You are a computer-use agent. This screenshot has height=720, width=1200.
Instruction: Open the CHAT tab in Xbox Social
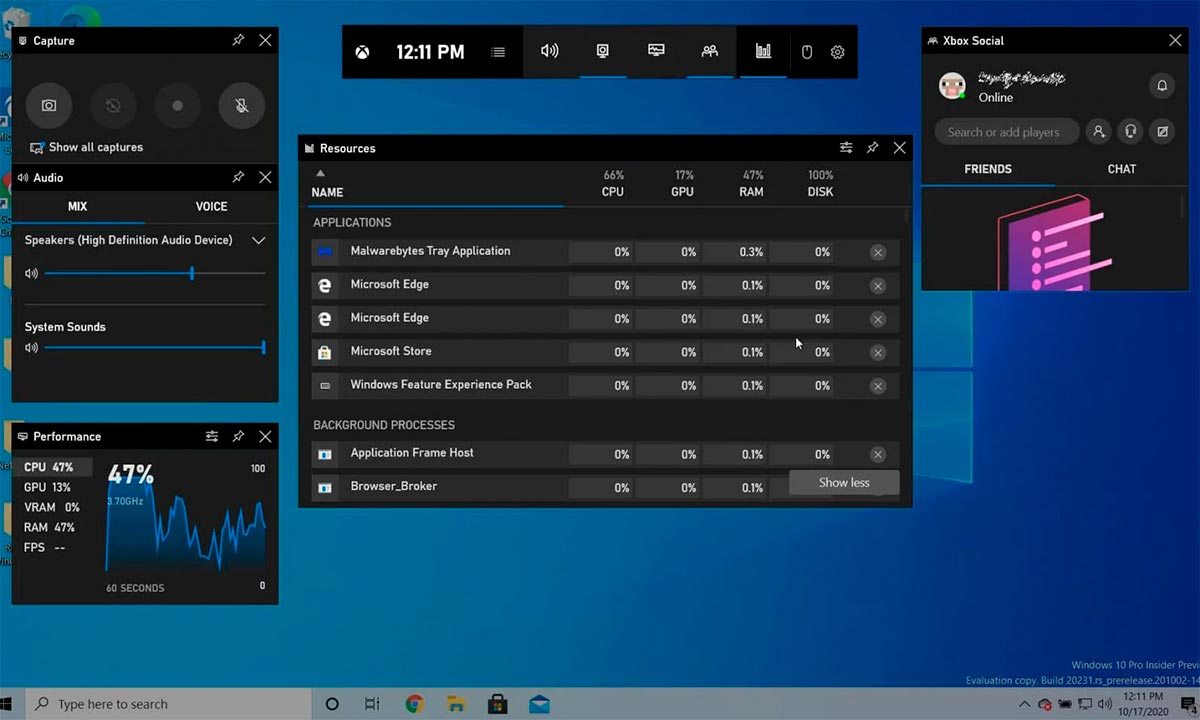(1121, 169)
